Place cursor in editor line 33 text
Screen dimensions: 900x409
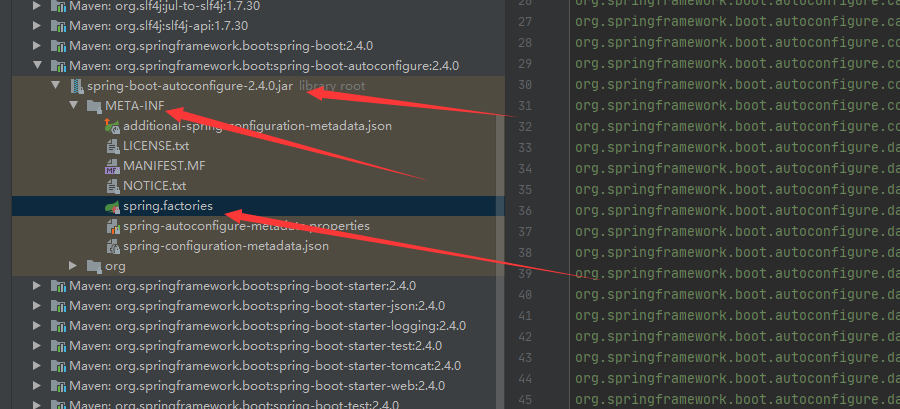[x=738, y=147]
